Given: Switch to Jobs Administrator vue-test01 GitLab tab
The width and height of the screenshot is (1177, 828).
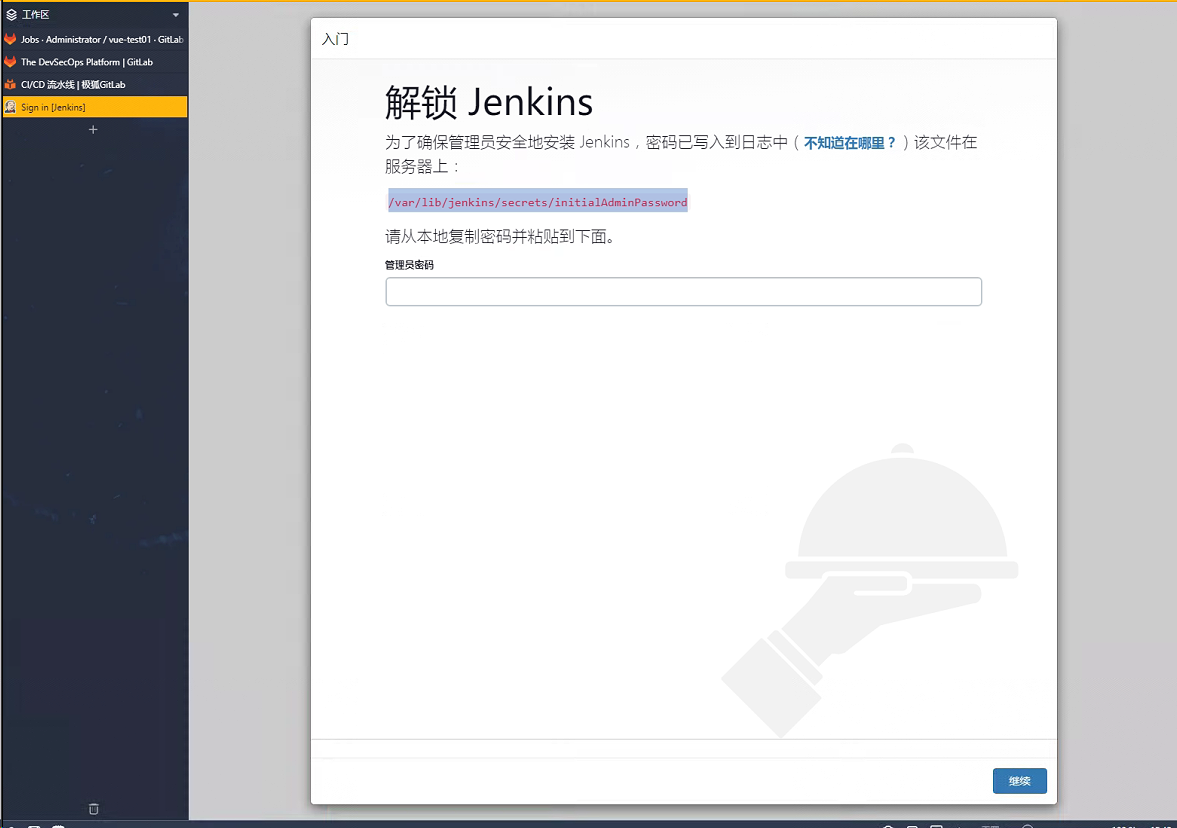Looking at the screenshot, I should pyautogui.click(x=95, y=39).
